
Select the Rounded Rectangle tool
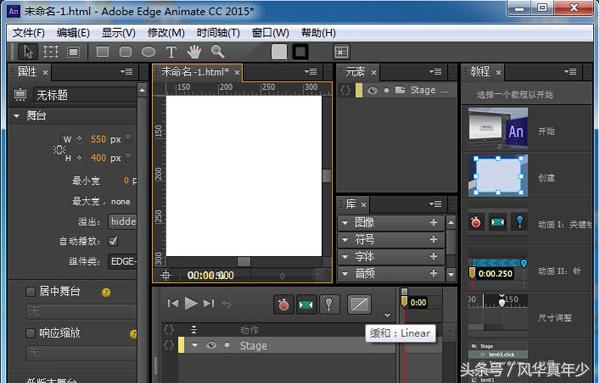pos(125,52)
